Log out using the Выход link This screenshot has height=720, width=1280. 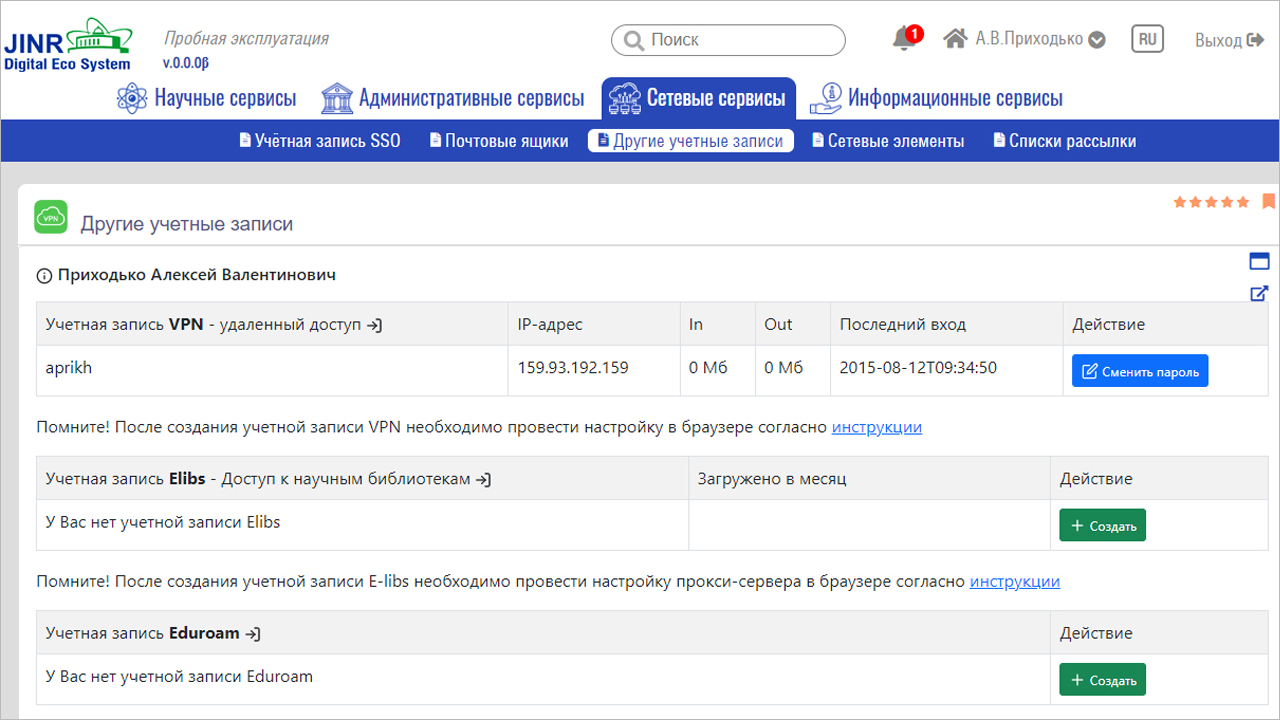click(x=1229, y=40)
